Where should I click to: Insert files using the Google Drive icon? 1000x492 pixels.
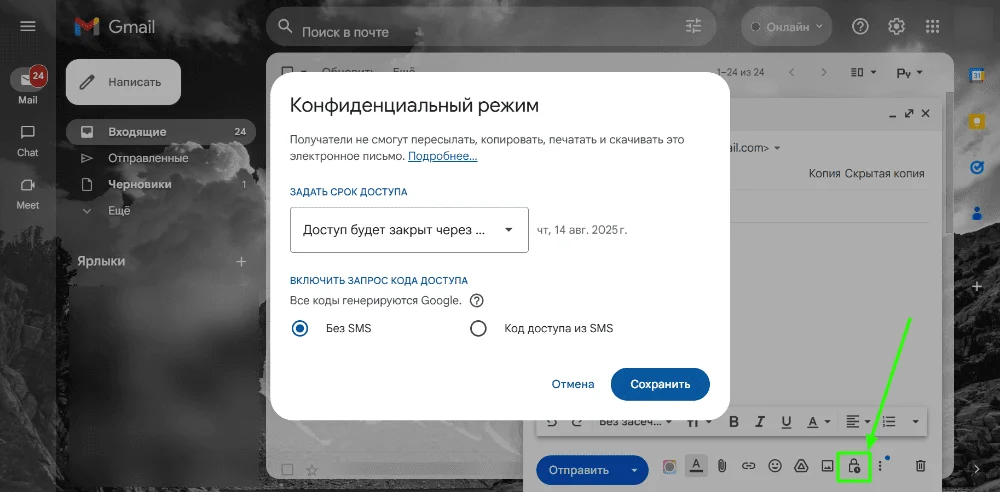click(801, 466)
